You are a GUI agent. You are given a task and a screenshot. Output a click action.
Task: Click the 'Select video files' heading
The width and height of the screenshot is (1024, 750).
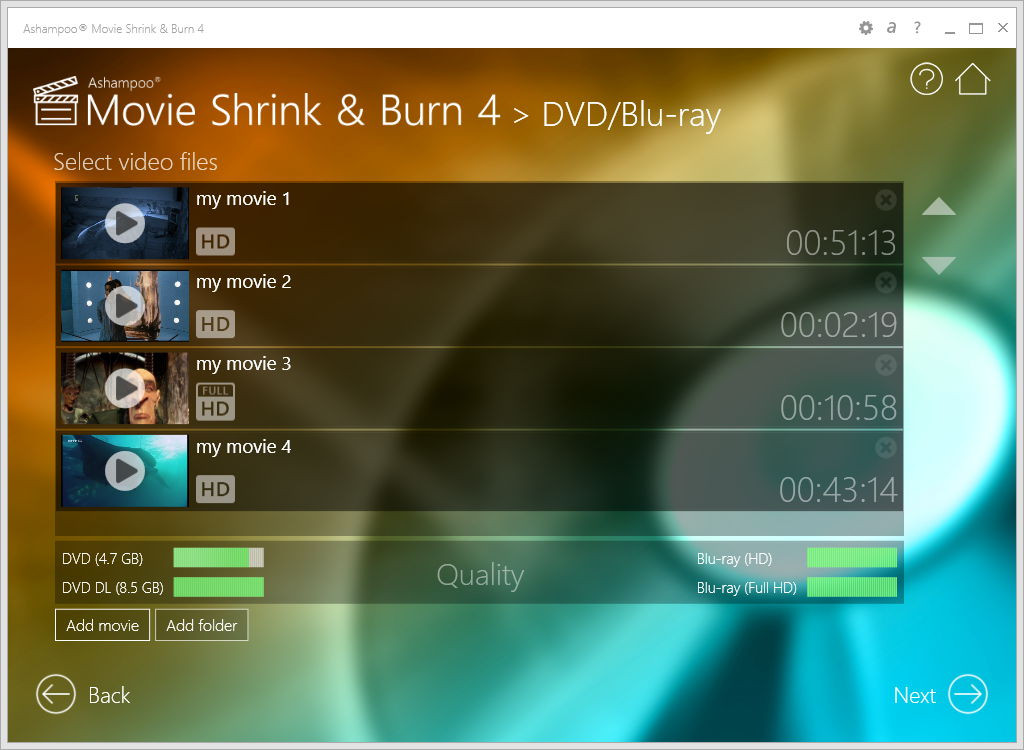(135, 162)
